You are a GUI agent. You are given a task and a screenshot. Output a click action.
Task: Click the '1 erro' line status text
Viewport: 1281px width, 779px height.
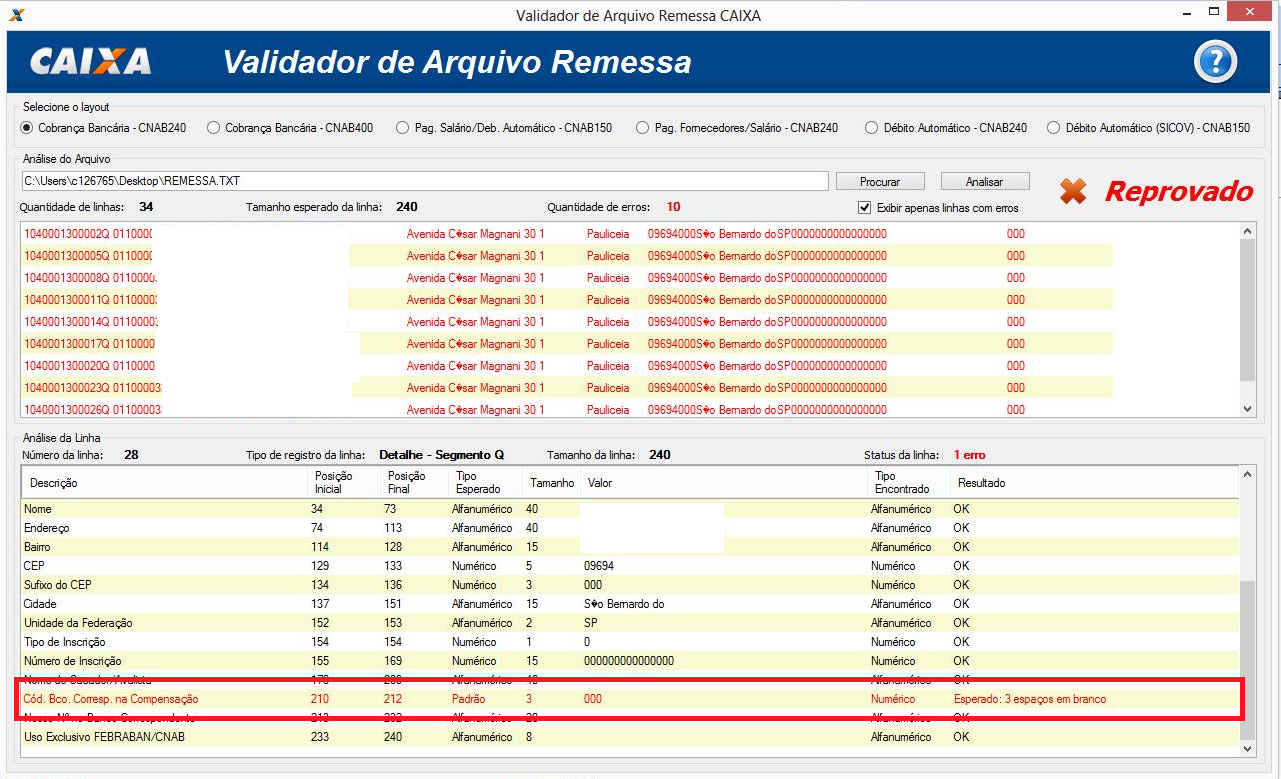coord(969,454)
